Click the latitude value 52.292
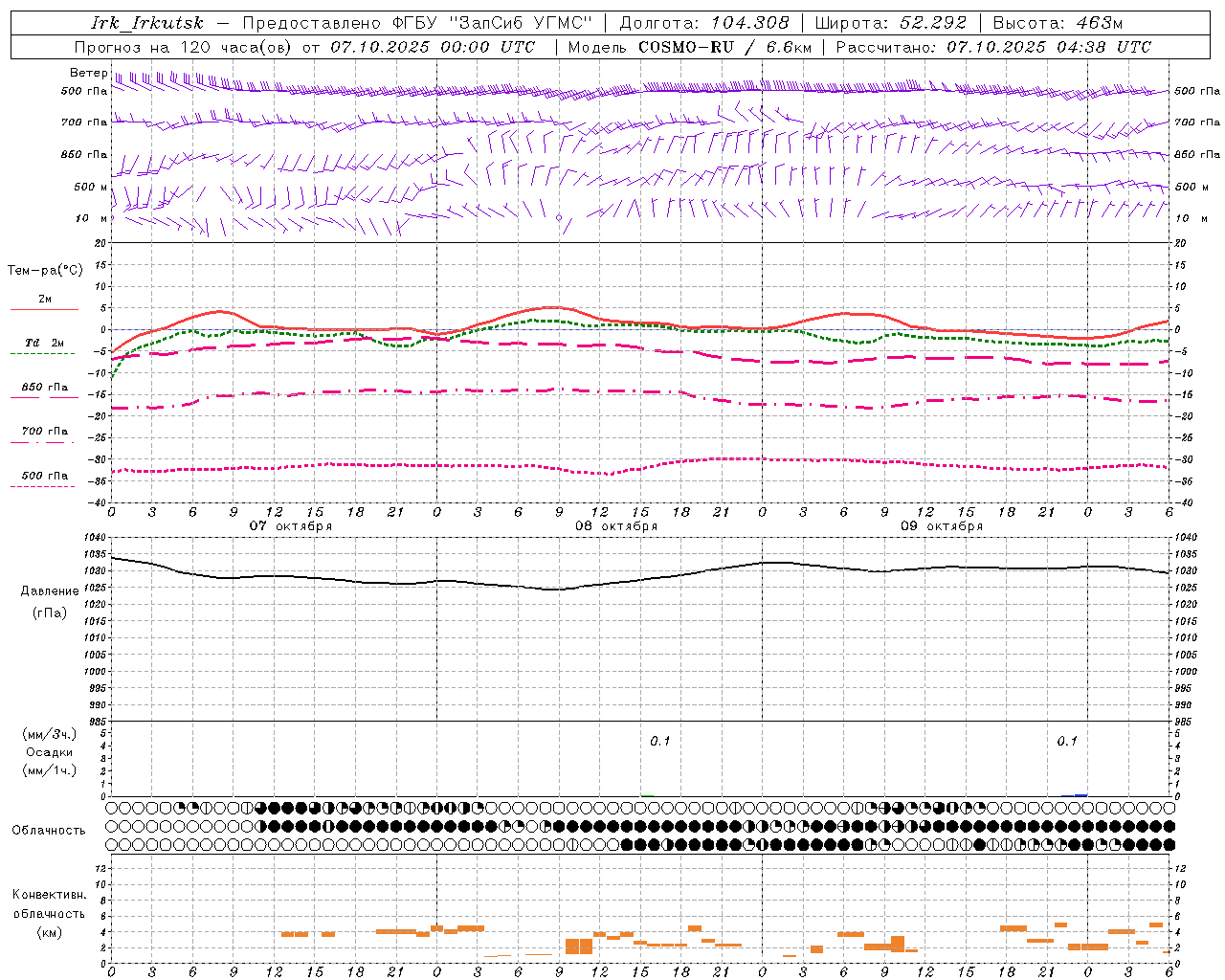1225x980 pixels. 933,23
